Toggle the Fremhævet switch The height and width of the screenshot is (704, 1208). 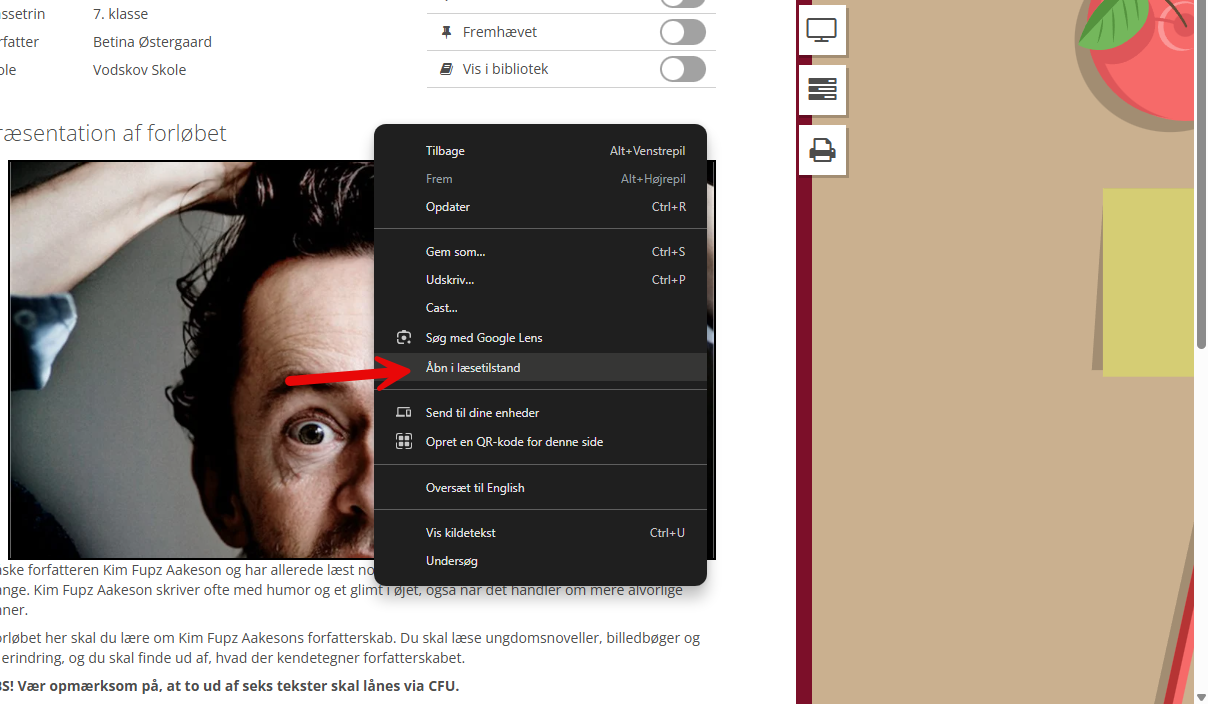[x=682, y=32]
